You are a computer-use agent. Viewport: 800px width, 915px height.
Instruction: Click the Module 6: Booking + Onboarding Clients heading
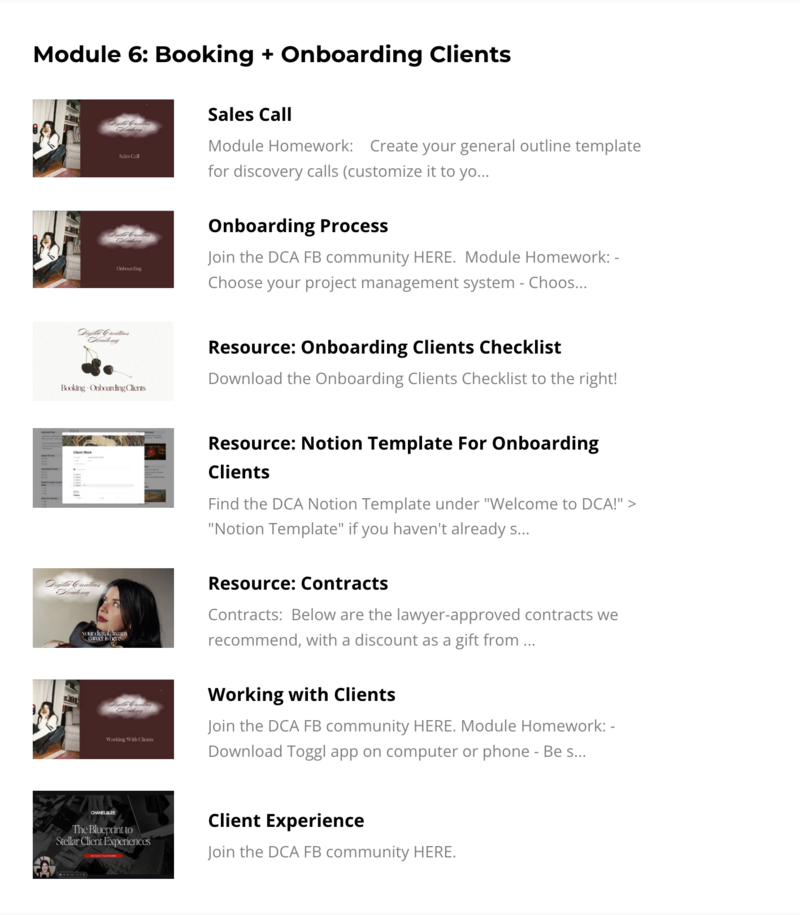272,54
